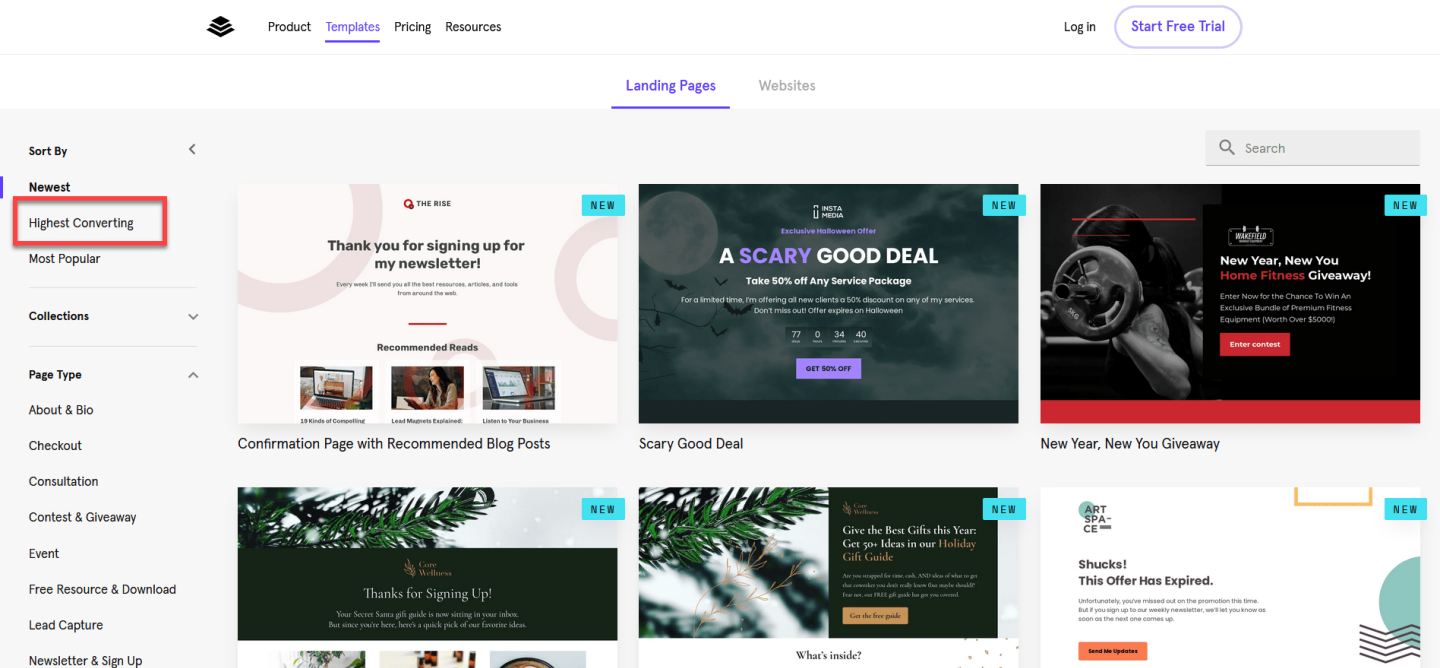The image size is (1440, 668).
Task: Click the NEW badge on the Confirmation Page template
Action: (x=603, y=205)
